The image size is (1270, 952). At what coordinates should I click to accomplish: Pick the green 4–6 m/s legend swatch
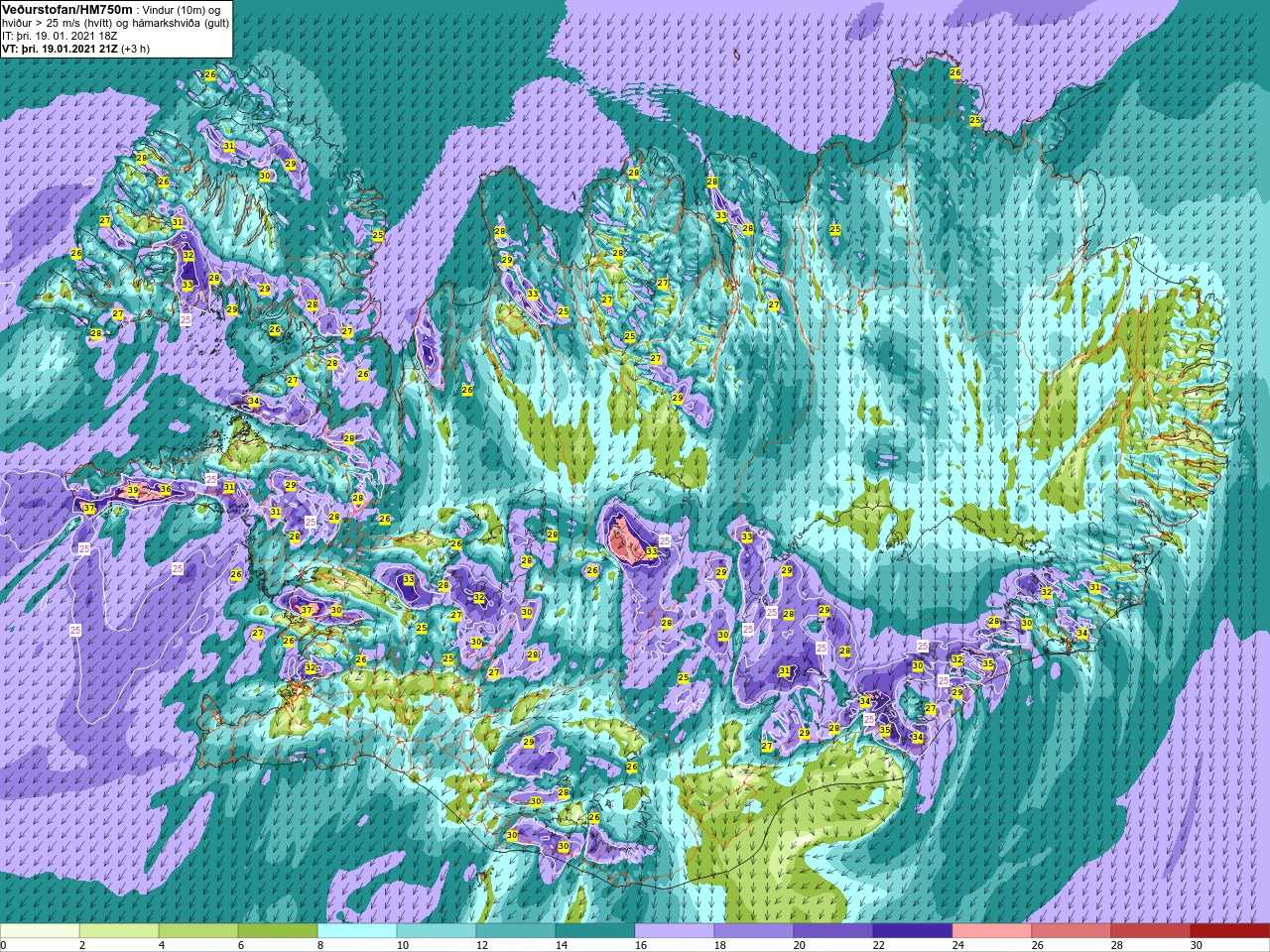198,931
